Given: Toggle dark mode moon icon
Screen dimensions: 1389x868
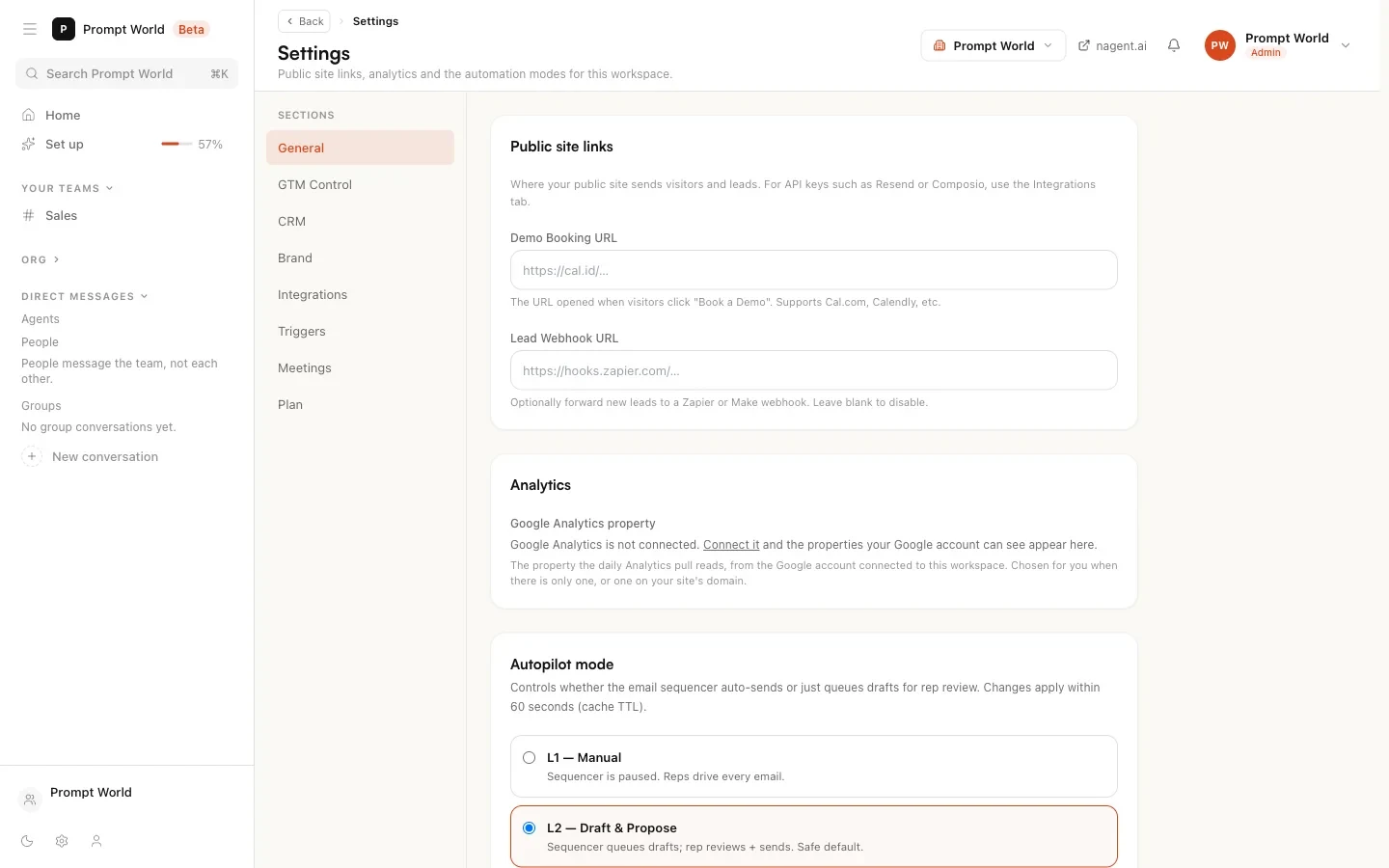Looking at the screenshot, I should 27,841.
